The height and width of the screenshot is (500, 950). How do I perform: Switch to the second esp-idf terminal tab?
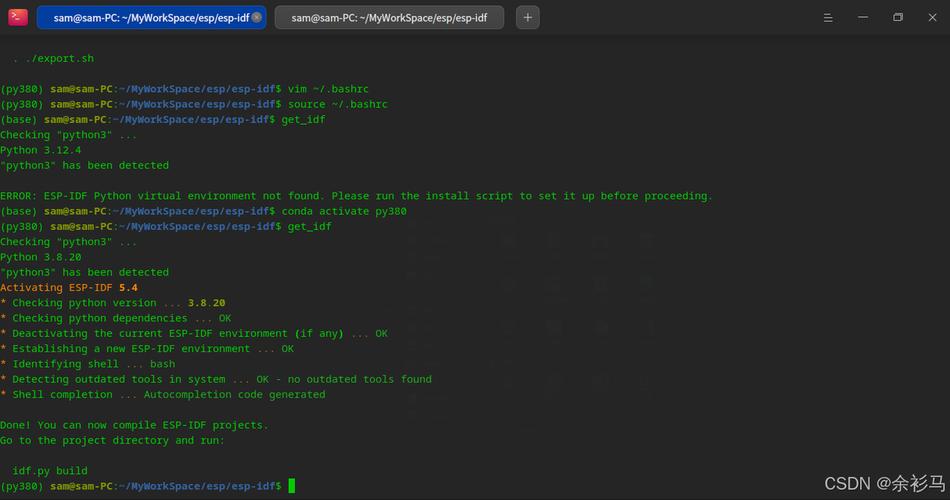point(389,18)
